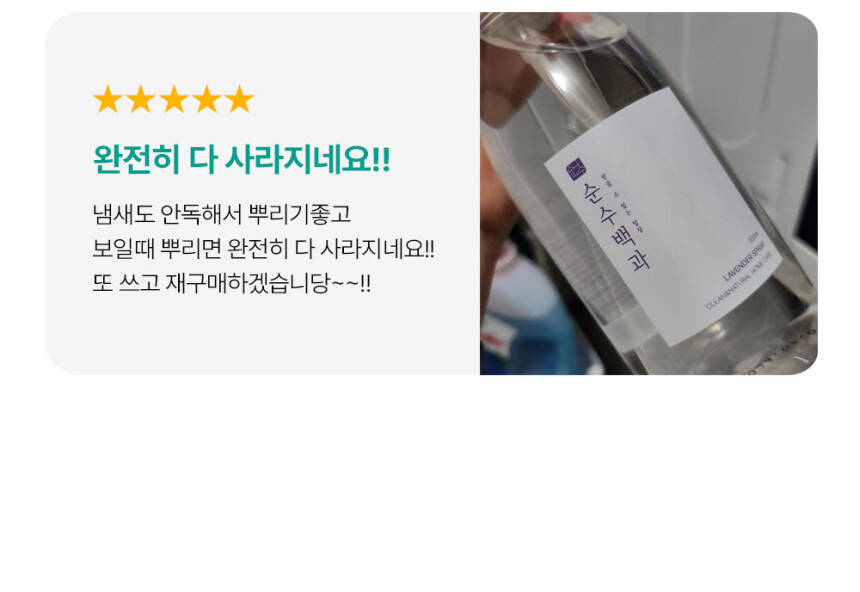Click the CLEAN&NATURAL HOME CARE label text

pos(743,280)
